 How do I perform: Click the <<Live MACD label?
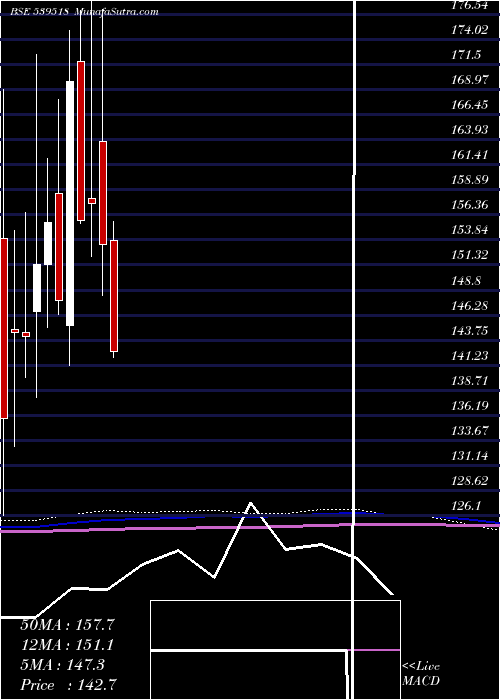point(421,674)
